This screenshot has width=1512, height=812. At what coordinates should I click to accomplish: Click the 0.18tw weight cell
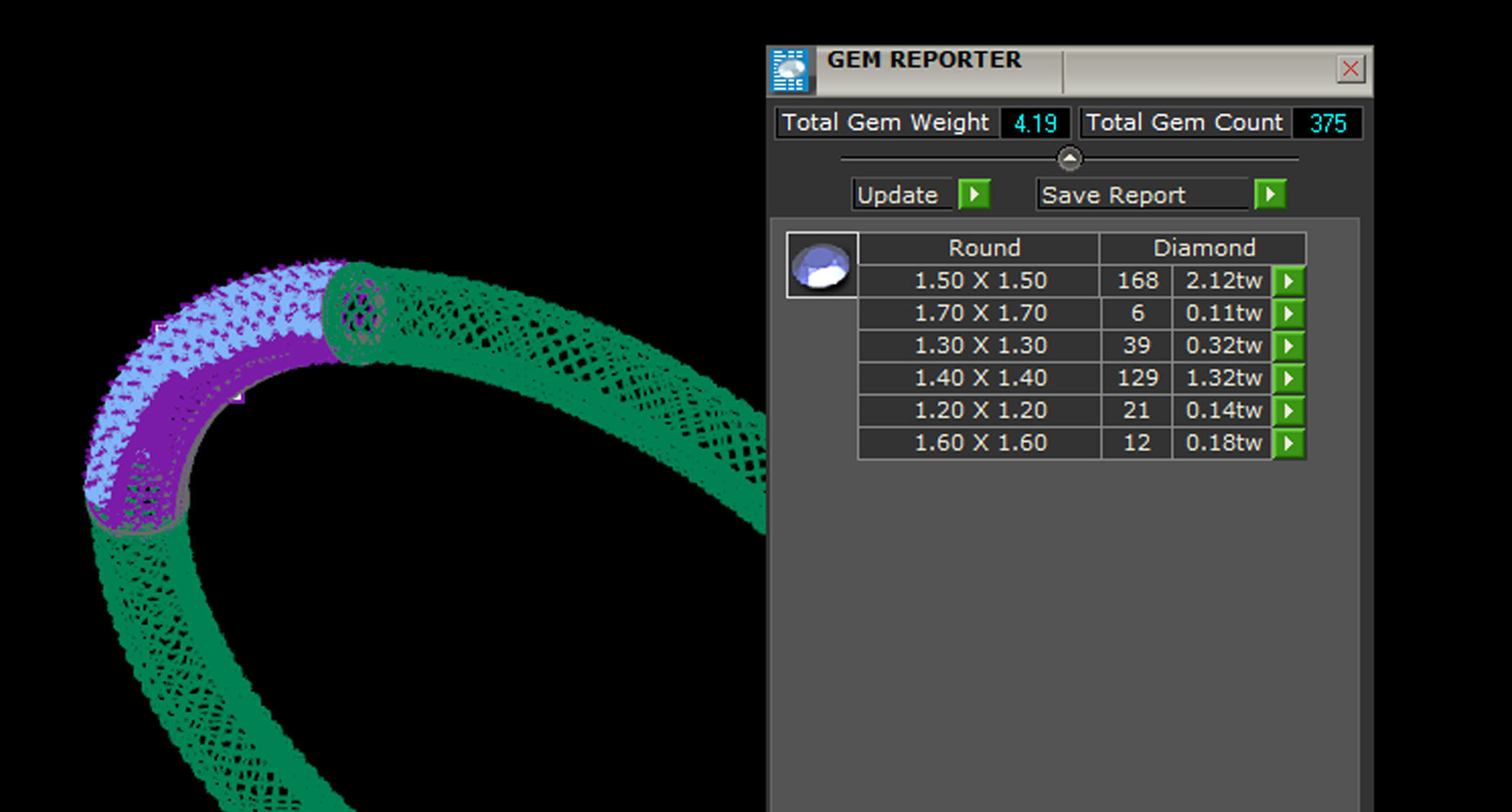(x=1223, y=443)
